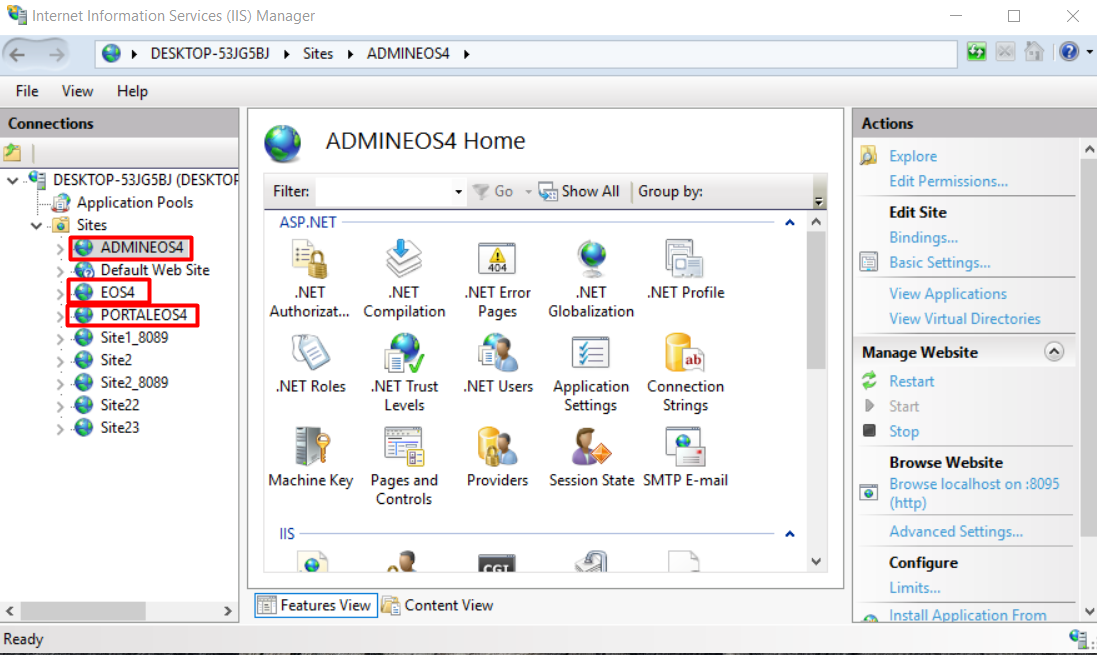This screenshot has height=655, width=1097.
Task: Switch to Content View tab
Action: tap(438, 605)
